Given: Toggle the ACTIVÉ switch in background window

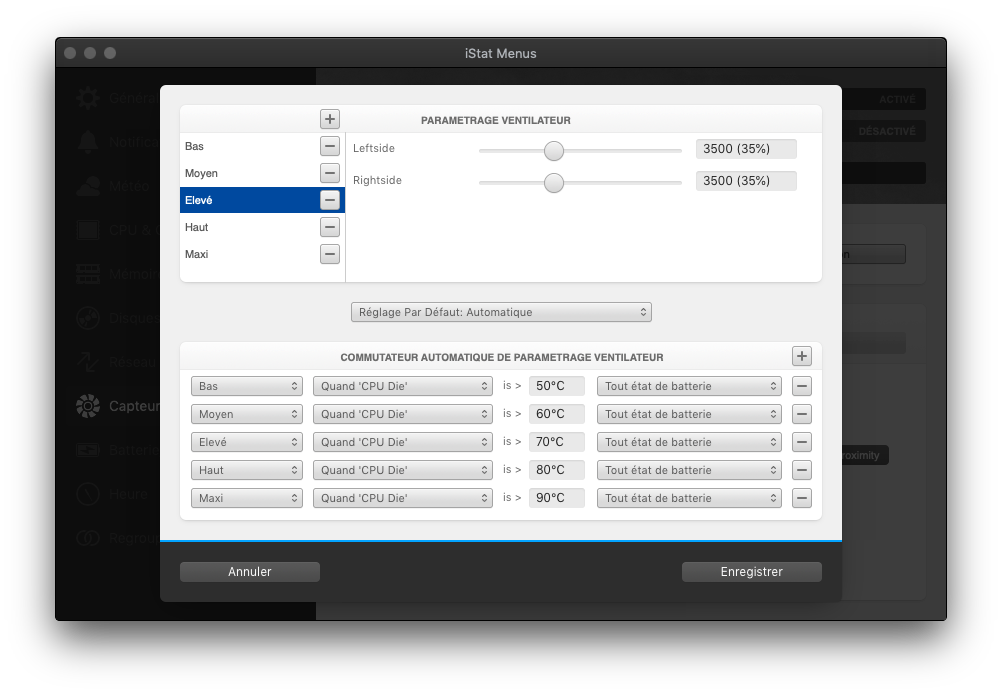Looking at the screenshot, I should coord(884,99).
